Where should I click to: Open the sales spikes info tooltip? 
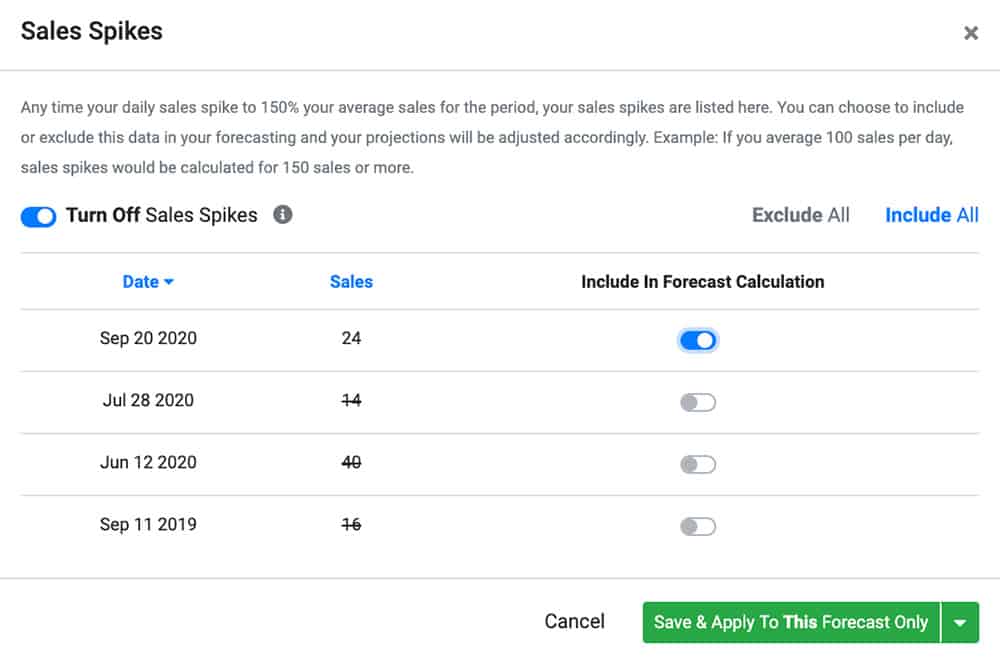pos(283,214)
